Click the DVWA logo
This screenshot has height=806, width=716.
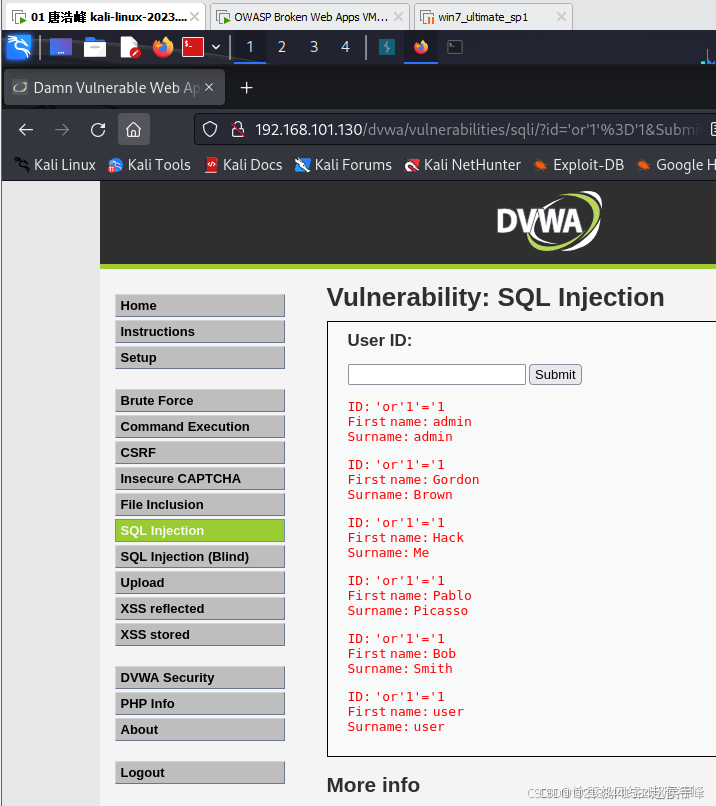pos(549,221)
